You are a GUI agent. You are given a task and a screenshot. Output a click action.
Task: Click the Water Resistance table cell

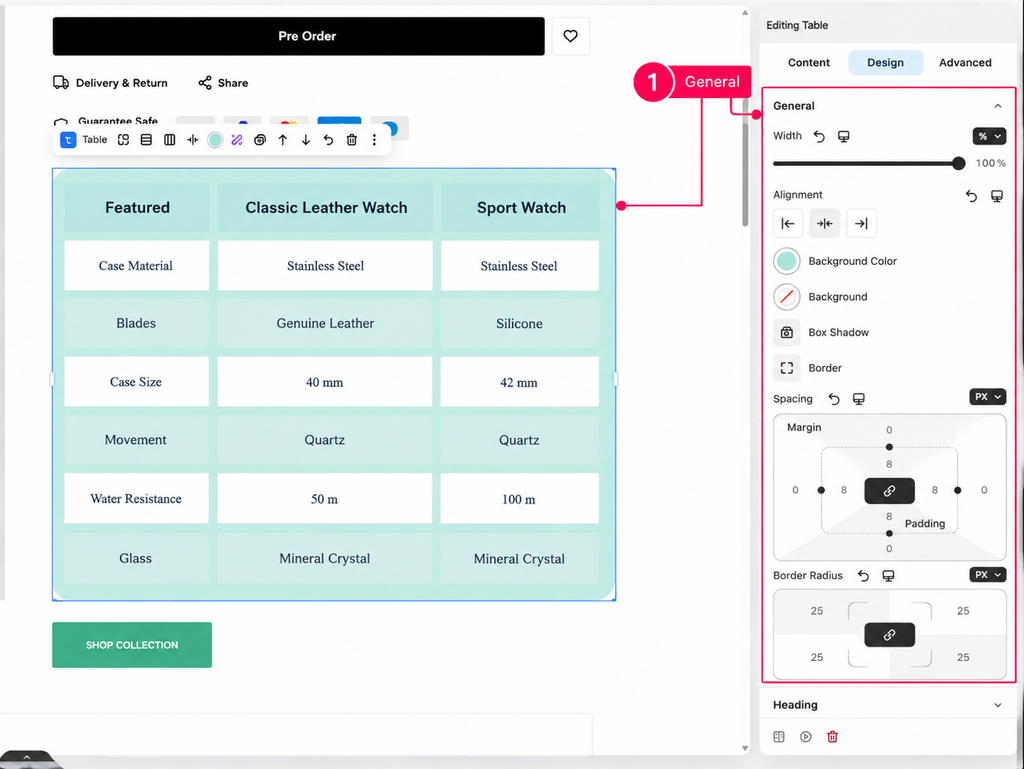136,499
